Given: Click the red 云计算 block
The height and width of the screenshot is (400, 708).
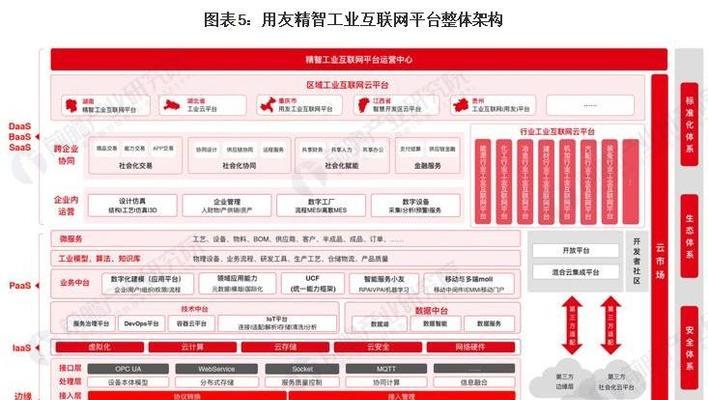Looking at the screenshot, I should click(x=192, y=347).
